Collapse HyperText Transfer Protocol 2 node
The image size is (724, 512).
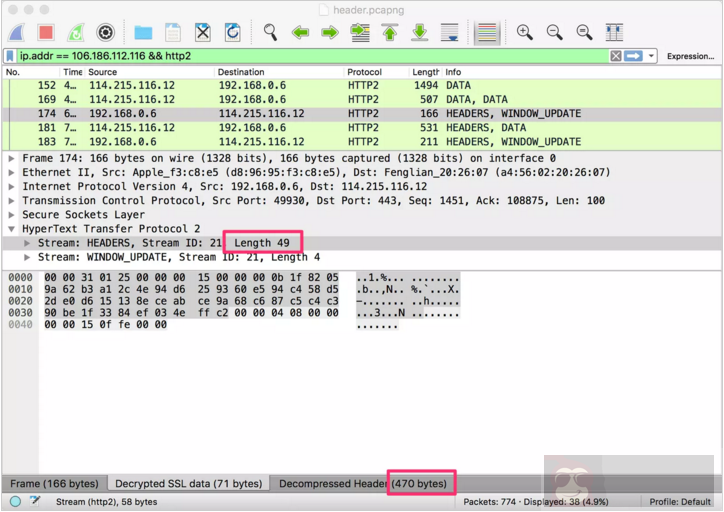tap(11, 229)
